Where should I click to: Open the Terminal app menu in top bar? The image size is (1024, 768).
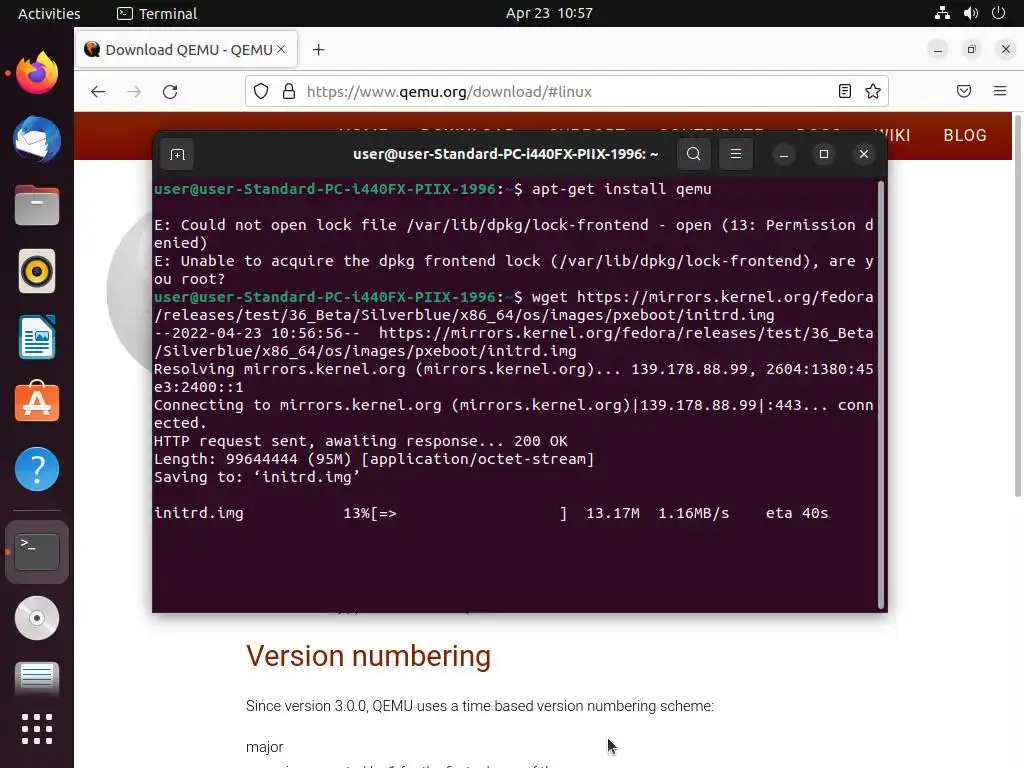click(x=157, y=13)
